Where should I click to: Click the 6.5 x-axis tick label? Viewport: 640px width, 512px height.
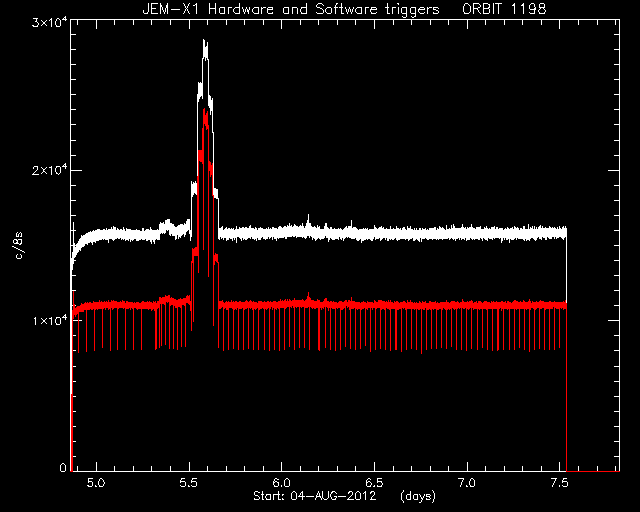tap(374, 483)
